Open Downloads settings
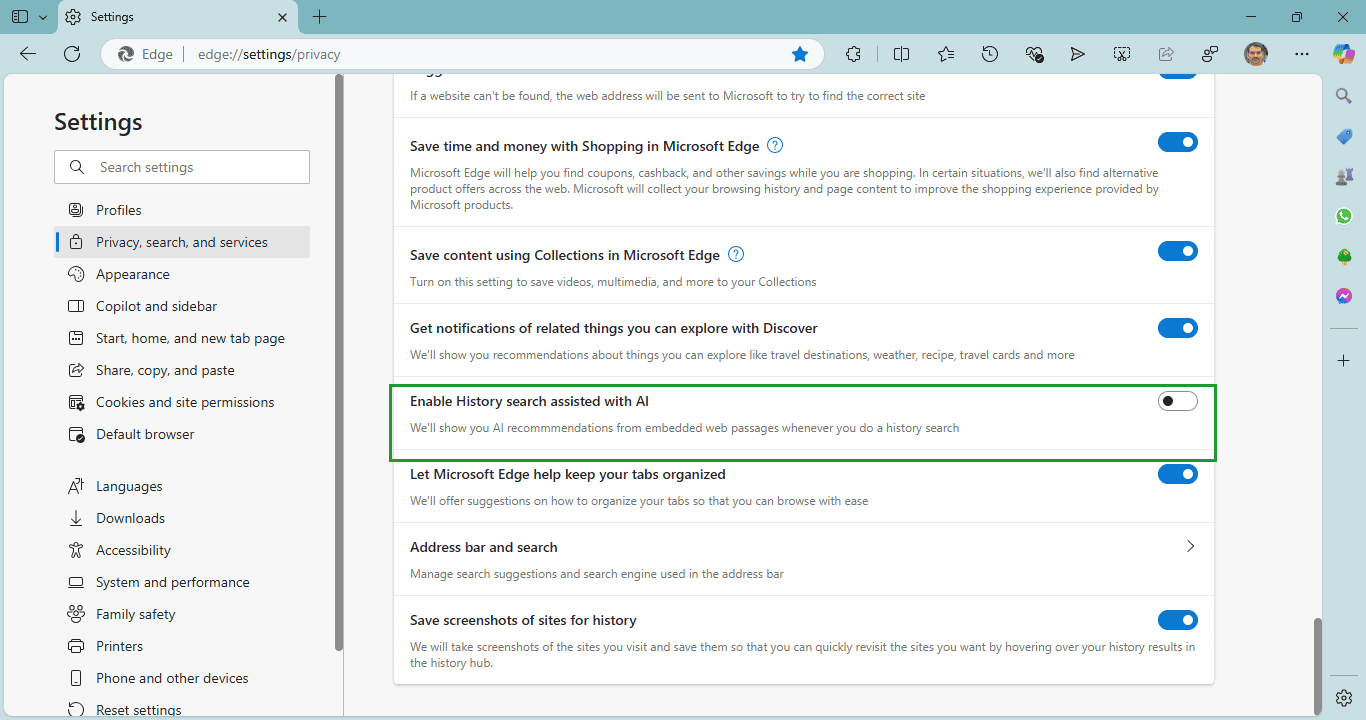The width and height of the screenshot is (1366, 720). coord(182,518)
